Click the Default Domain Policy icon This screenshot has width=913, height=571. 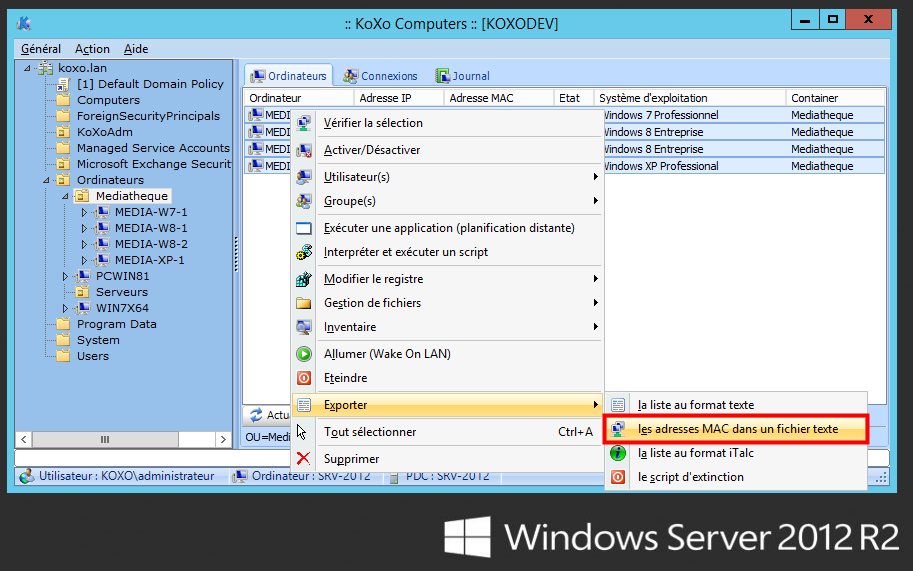pyautogui.click(x=63, y=84)
